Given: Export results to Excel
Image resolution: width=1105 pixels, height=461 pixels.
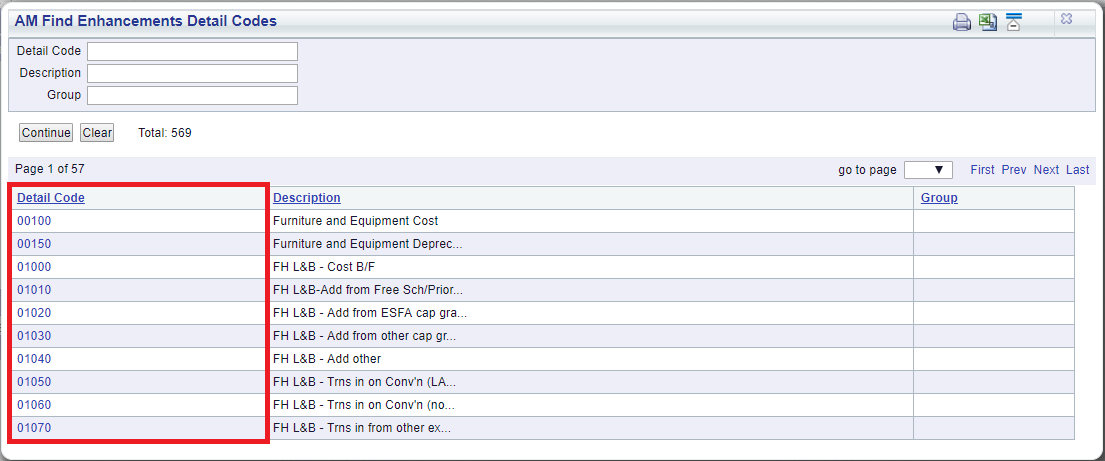Looking at the screenshot, I should [x=988, y=23].
